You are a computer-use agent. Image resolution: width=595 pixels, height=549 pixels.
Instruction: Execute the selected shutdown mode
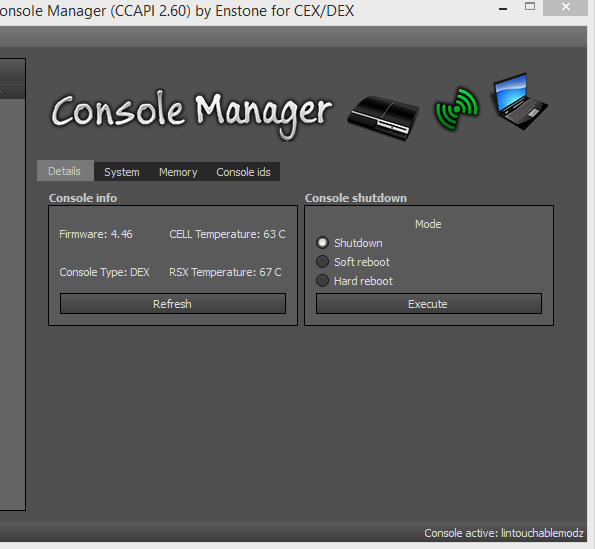[429, 304]
